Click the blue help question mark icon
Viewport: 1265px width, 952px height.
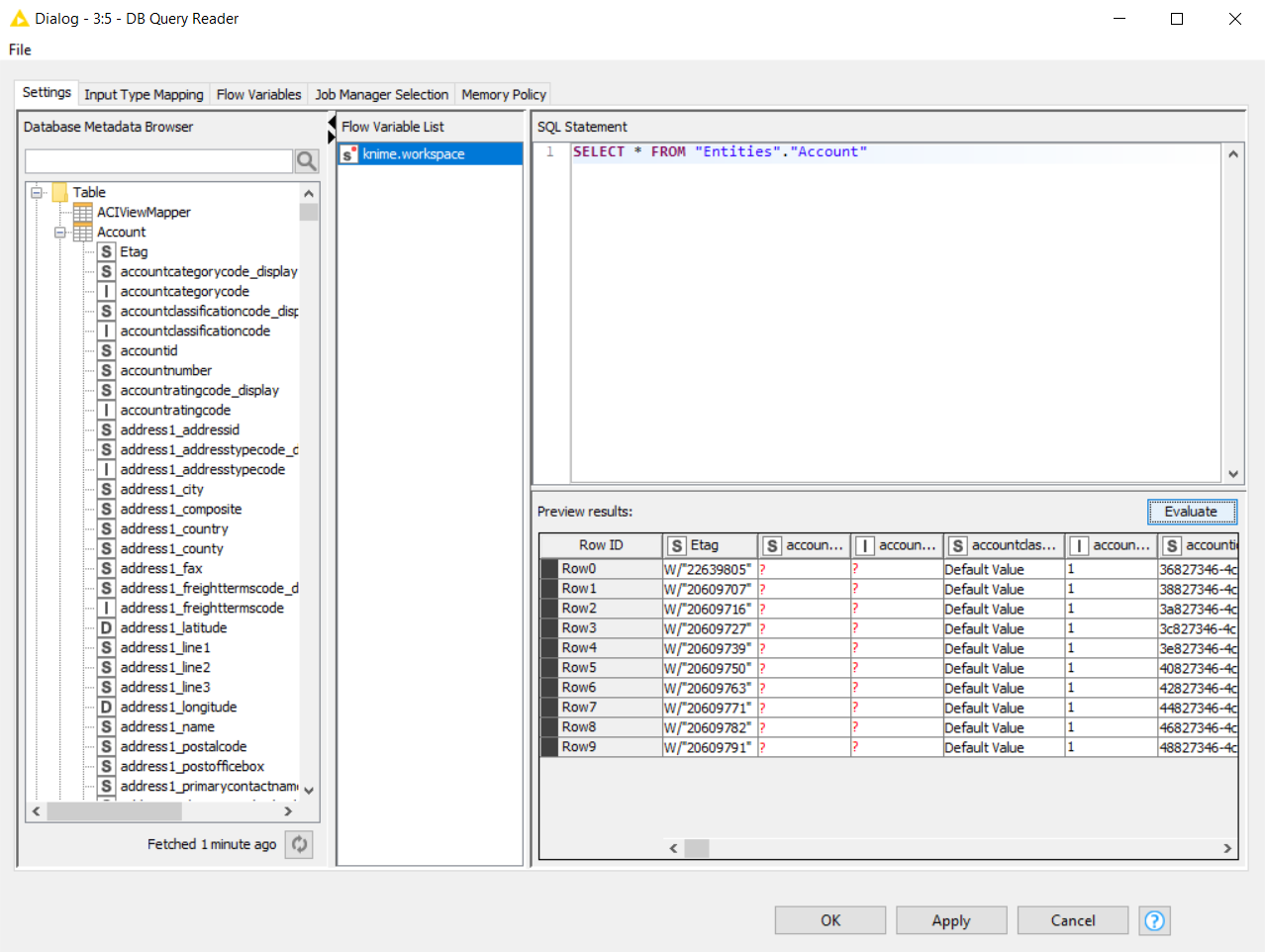coord(1154,920)
